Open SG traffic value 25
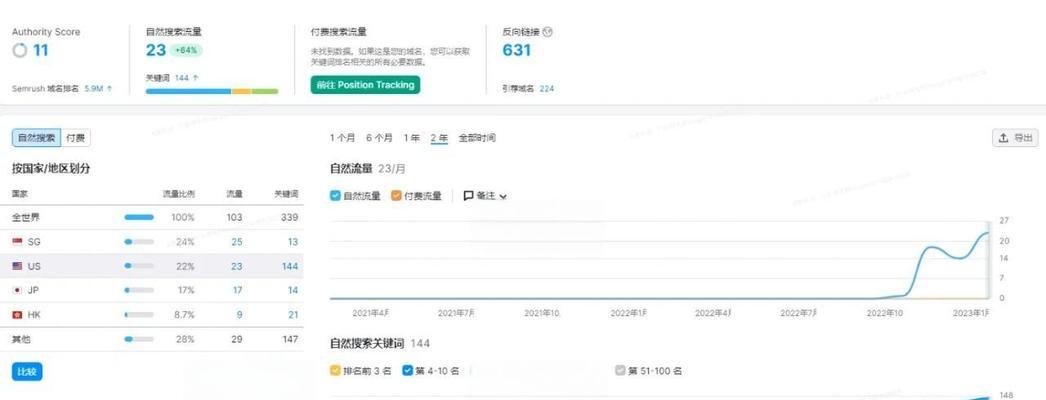 pyautogui.click(x=237, y=242)
